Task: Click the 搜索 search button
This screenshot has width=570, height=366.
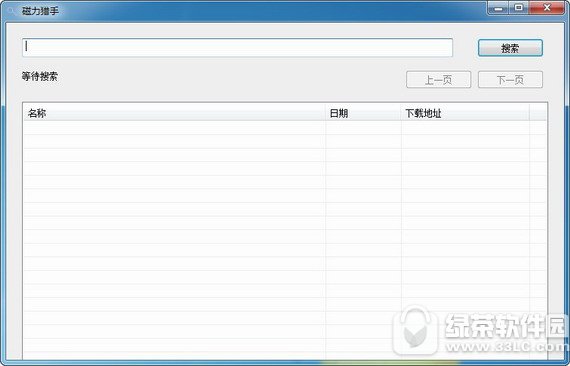Action: click(x=510, y=48)
